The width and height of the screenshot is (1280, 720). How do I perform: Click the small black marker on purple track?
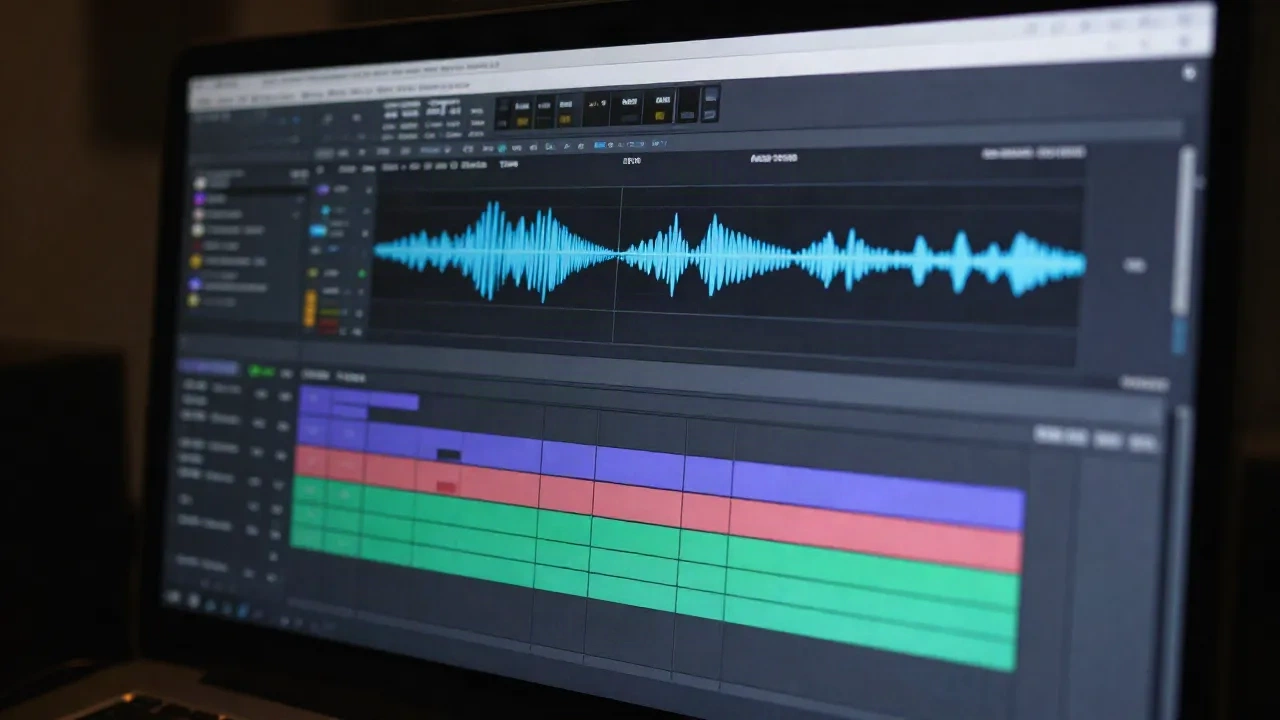[x=449, y=455]
